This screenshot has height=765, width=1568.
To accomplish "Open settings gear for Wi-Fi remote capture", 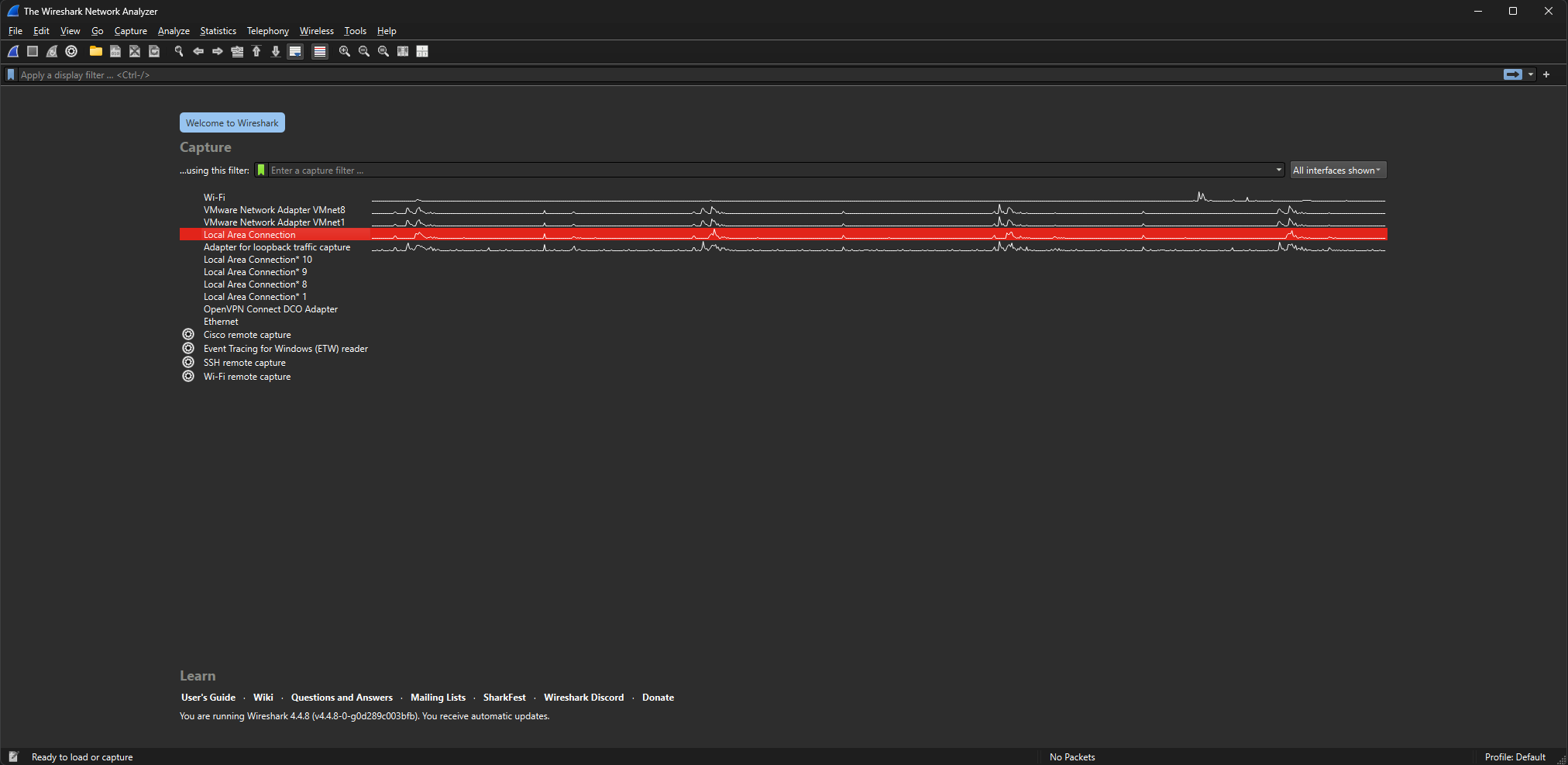I will coord(188,376).
